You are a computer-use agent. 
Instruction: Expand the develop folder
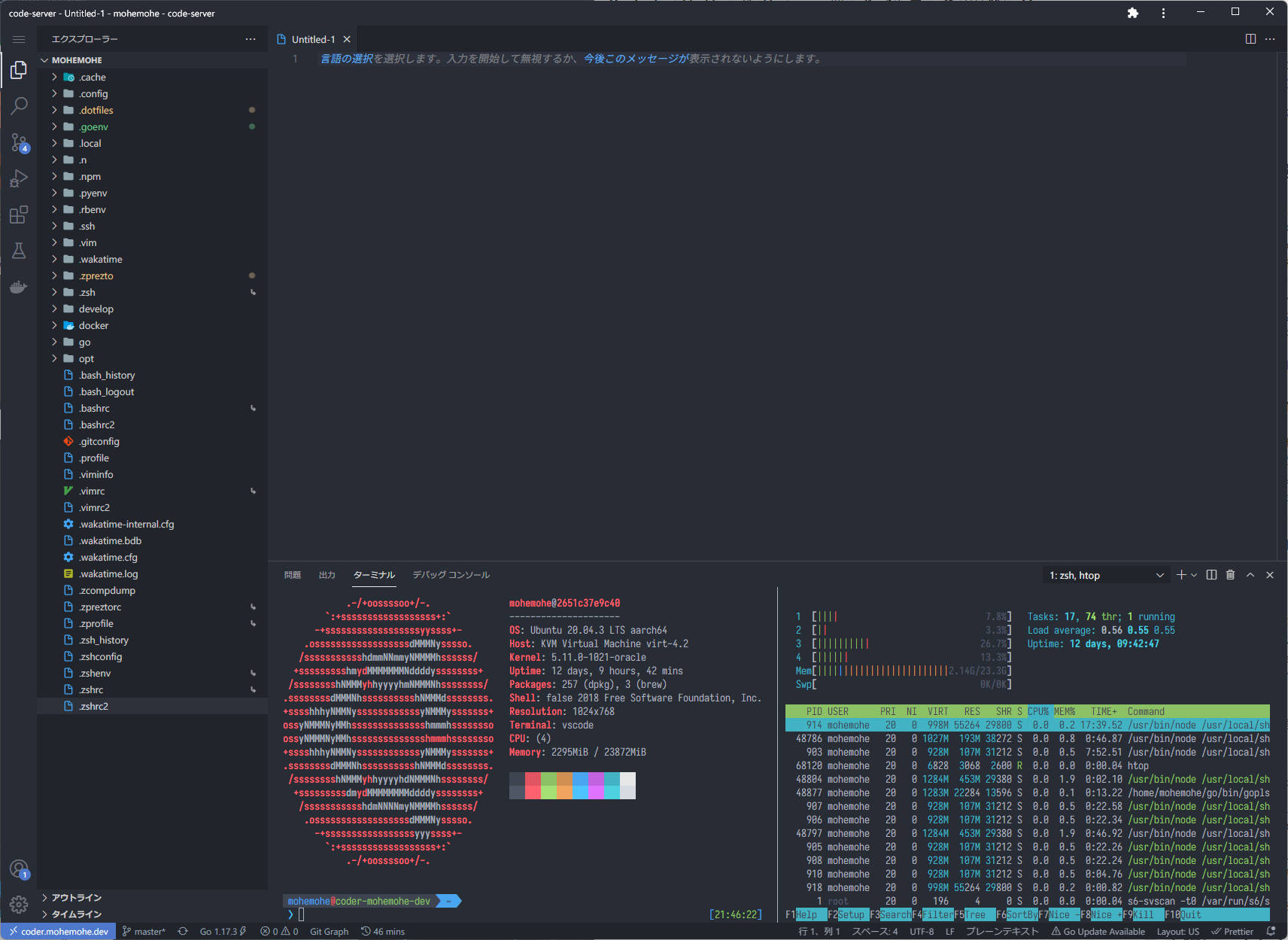click(x=152, y=309)
